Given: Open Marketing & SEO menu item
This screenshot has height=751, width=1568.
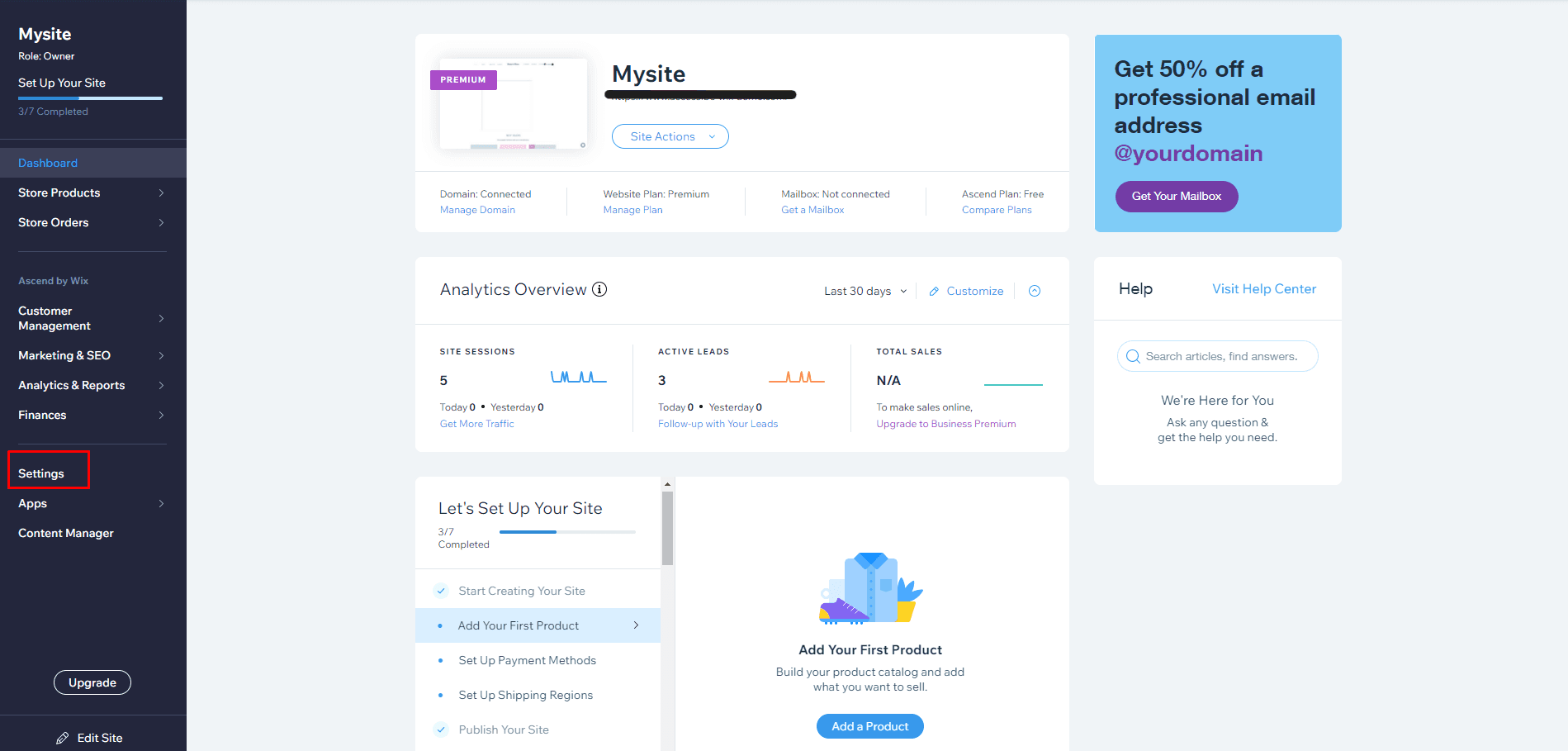Looking at the screenshot, I should (x=93, y=355).
